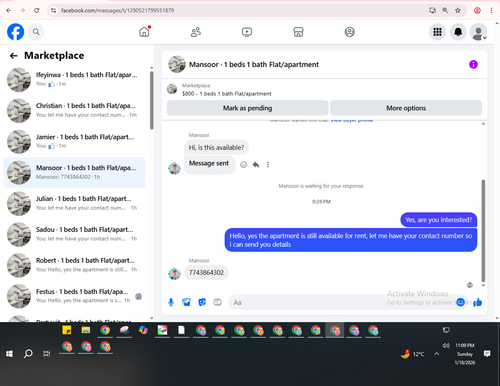React to the Message sent bubble with emoji
The image size is (500, 386).
coord(244,164)
